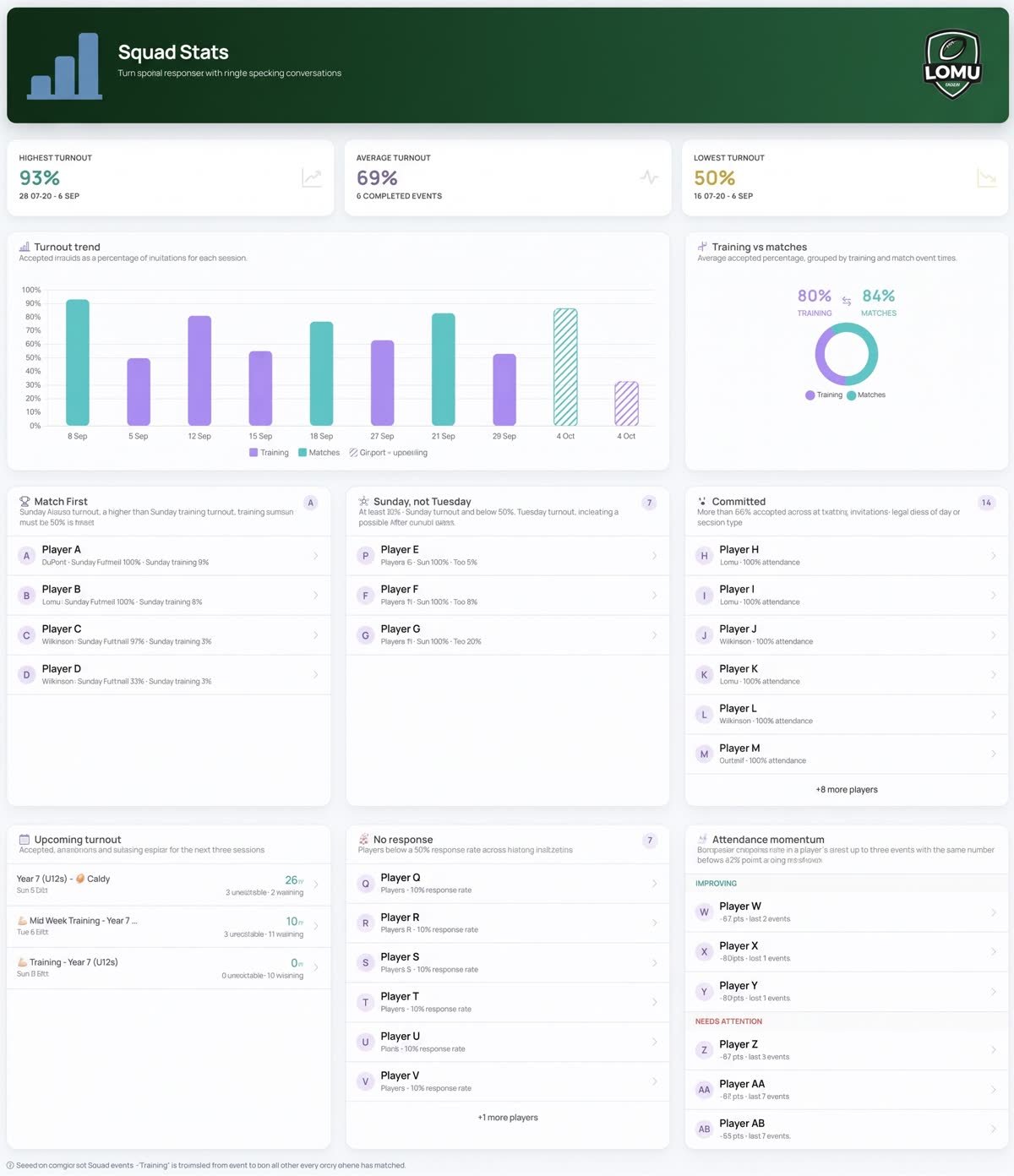Screen dimensions: 1014x1176
Task: Toggle Matches legend under the donut chart
Action: (866, 395)
